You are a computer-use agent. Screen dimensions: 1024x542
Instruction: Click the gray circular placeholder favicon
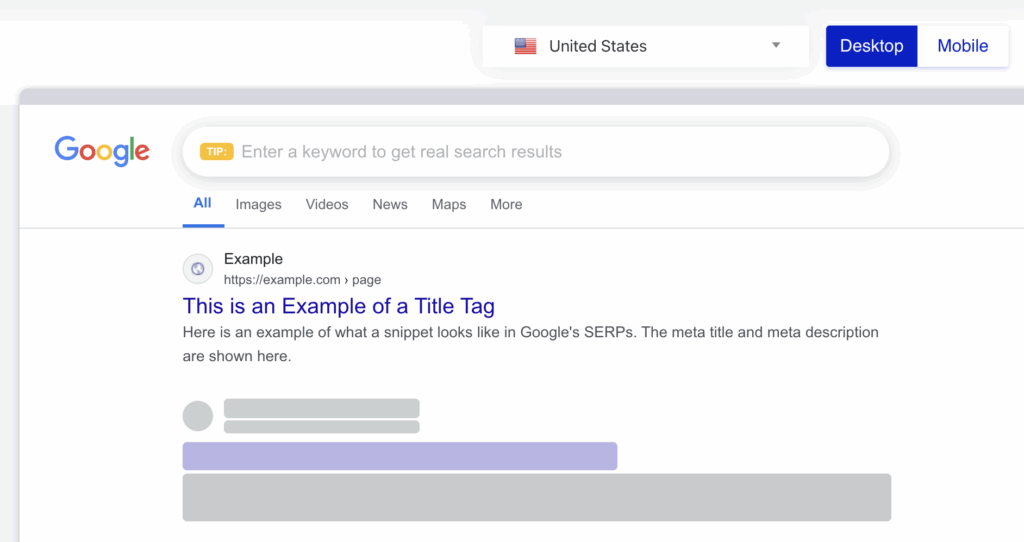click(x=198, y=416)
